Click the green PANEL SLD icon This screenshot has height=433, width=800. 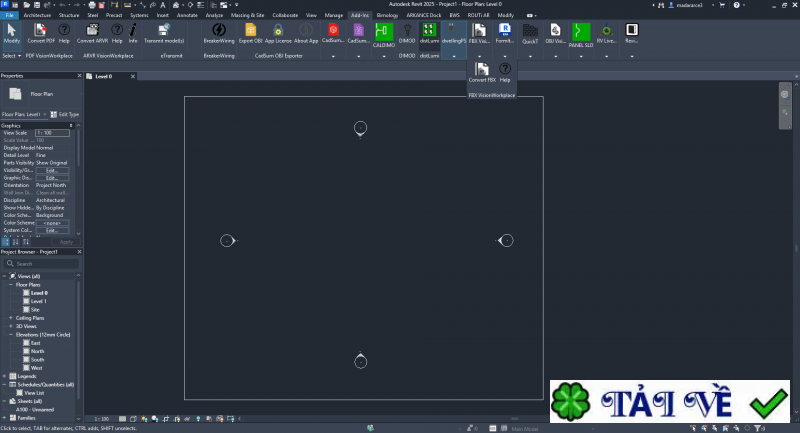point(581,35)
